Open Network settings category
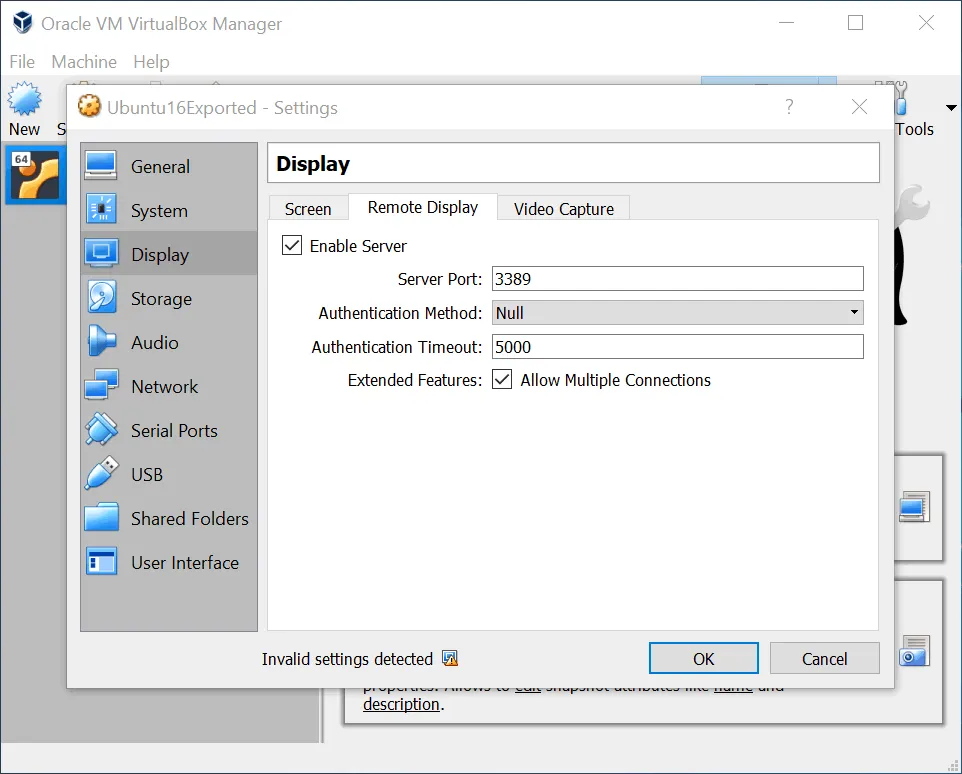962x774 pixels. click(169, 386)
